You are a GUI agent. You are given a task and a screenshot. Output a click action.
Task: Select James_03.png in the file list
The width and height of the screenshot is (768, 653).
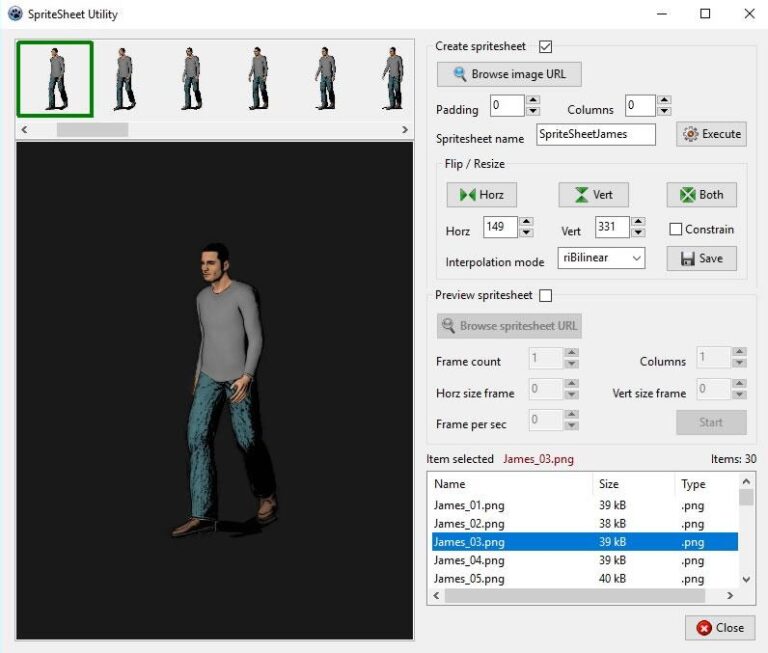point(585,542)
